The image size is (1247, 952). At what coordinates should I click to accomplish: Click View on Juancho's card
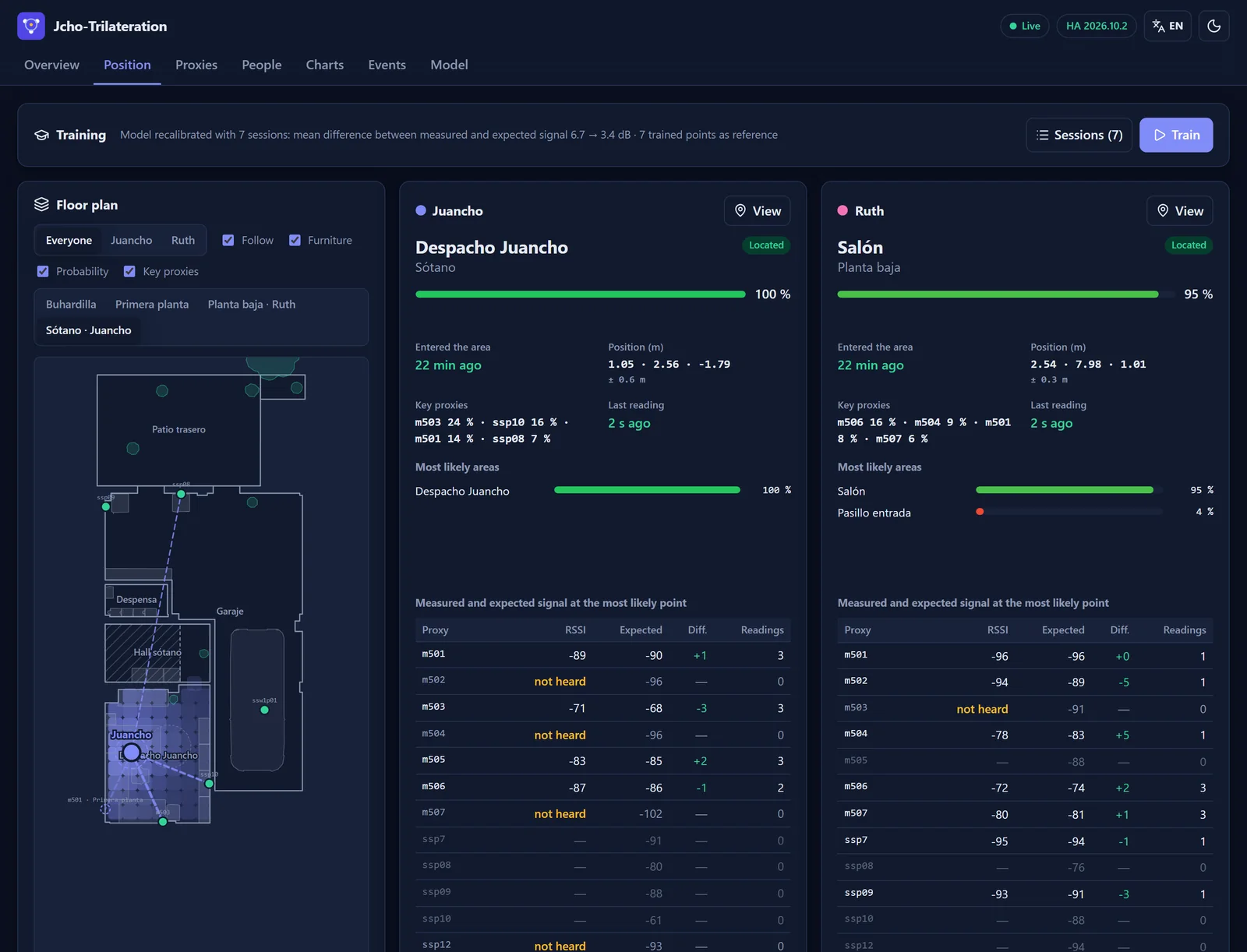coord(758,211)
